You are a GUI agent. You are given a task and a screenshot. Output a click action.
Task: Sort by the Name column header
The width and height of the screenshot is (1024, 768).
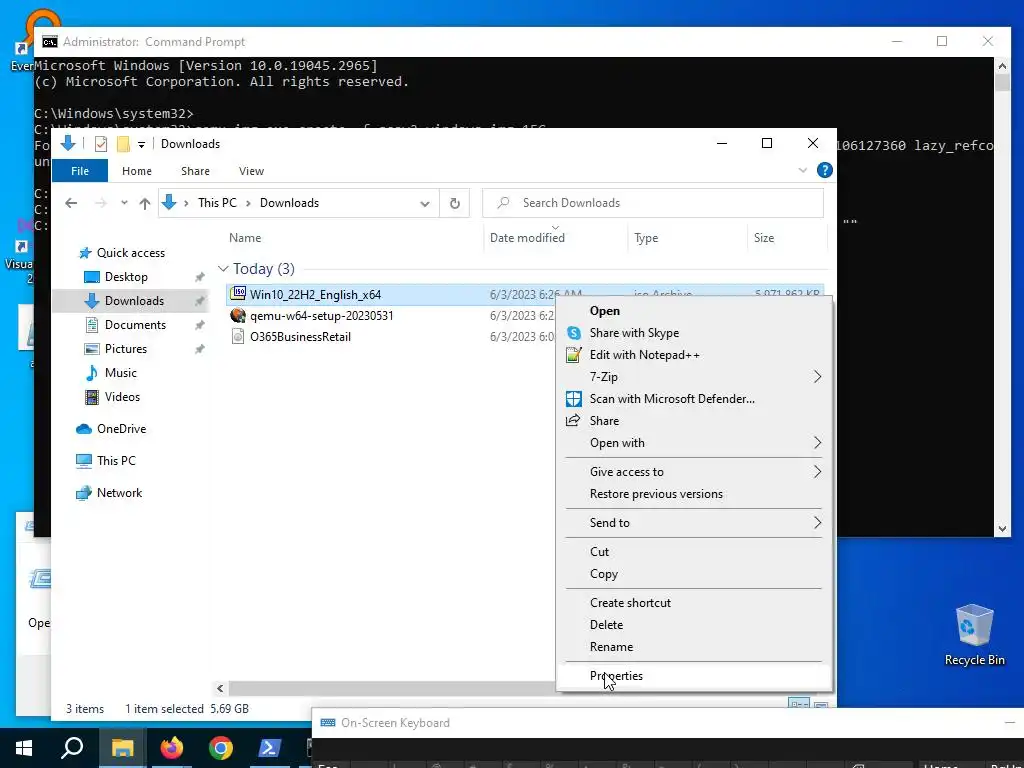point(245,238)
